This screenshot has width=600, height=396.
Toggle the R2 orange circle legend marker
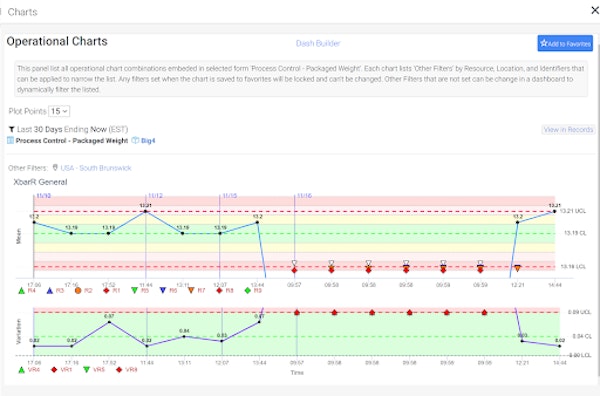pos(78,291)
